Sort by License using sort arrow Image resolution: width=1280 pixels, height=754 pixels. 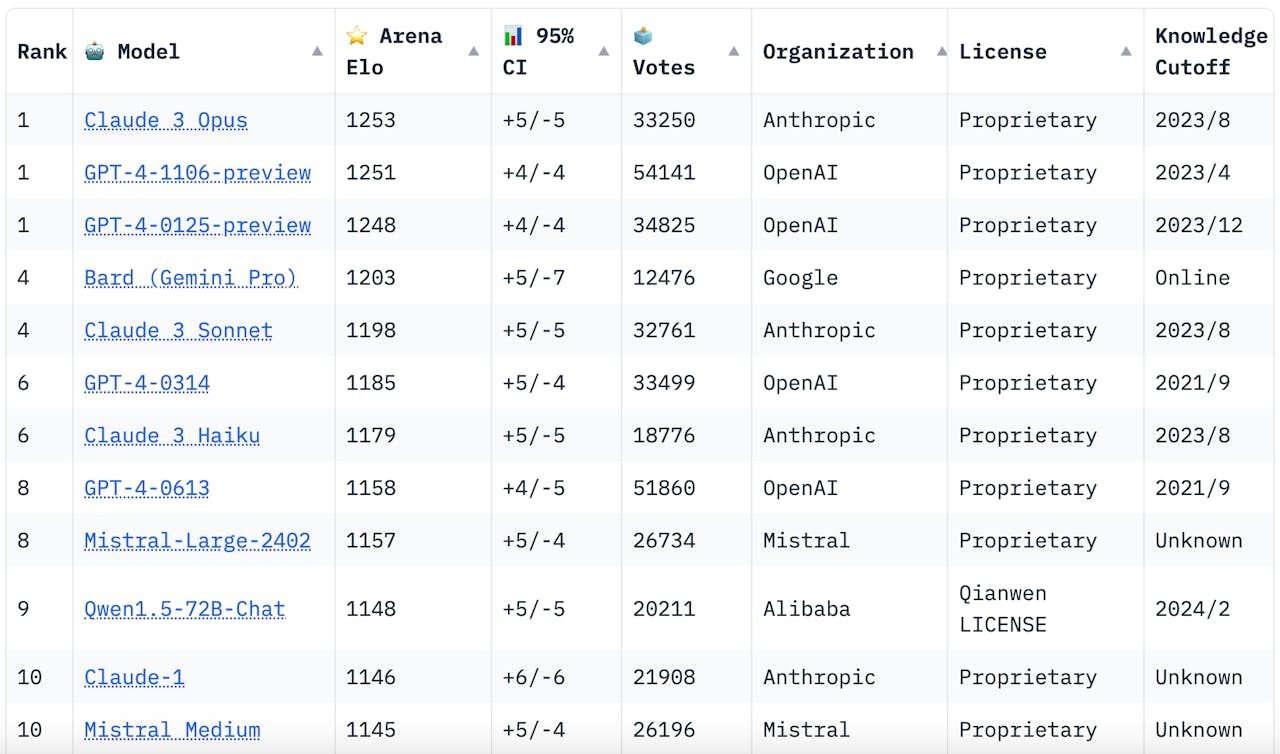click(x=1126, y=51)
